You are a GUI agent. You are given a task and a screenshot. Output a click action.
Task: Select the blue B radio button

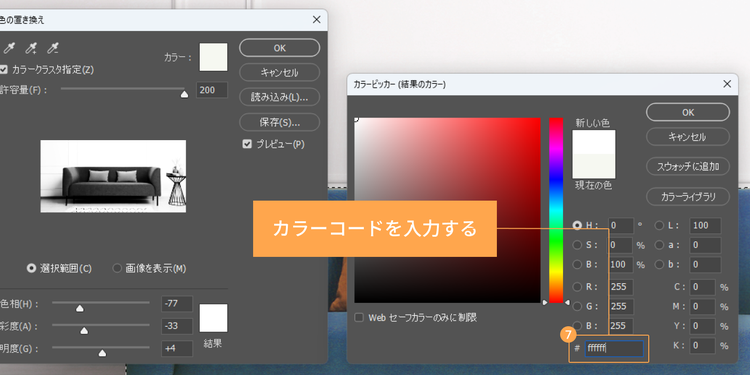point(577,326)
